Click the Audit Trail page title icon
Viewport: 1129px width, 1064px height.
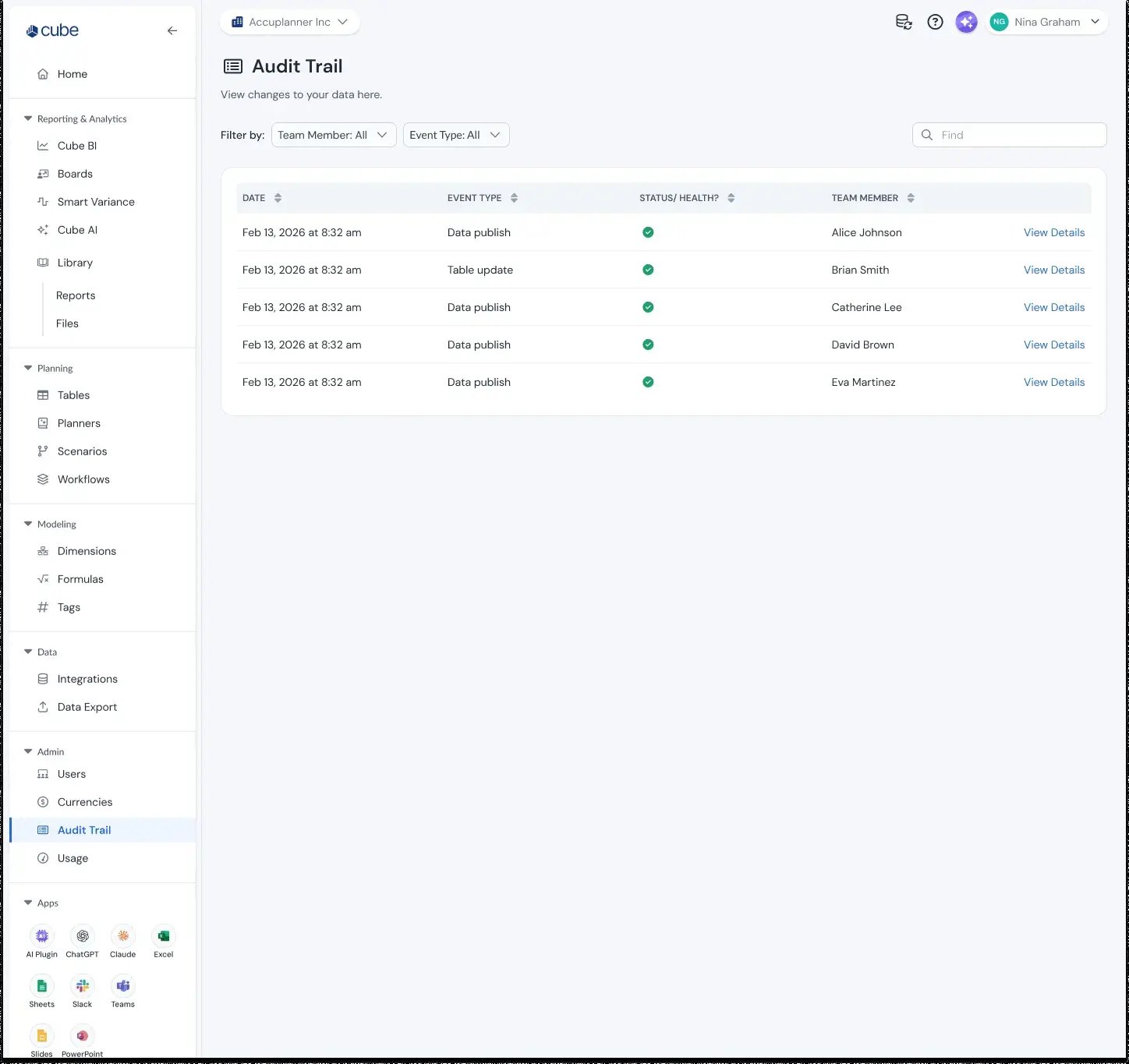coord(233,66)
